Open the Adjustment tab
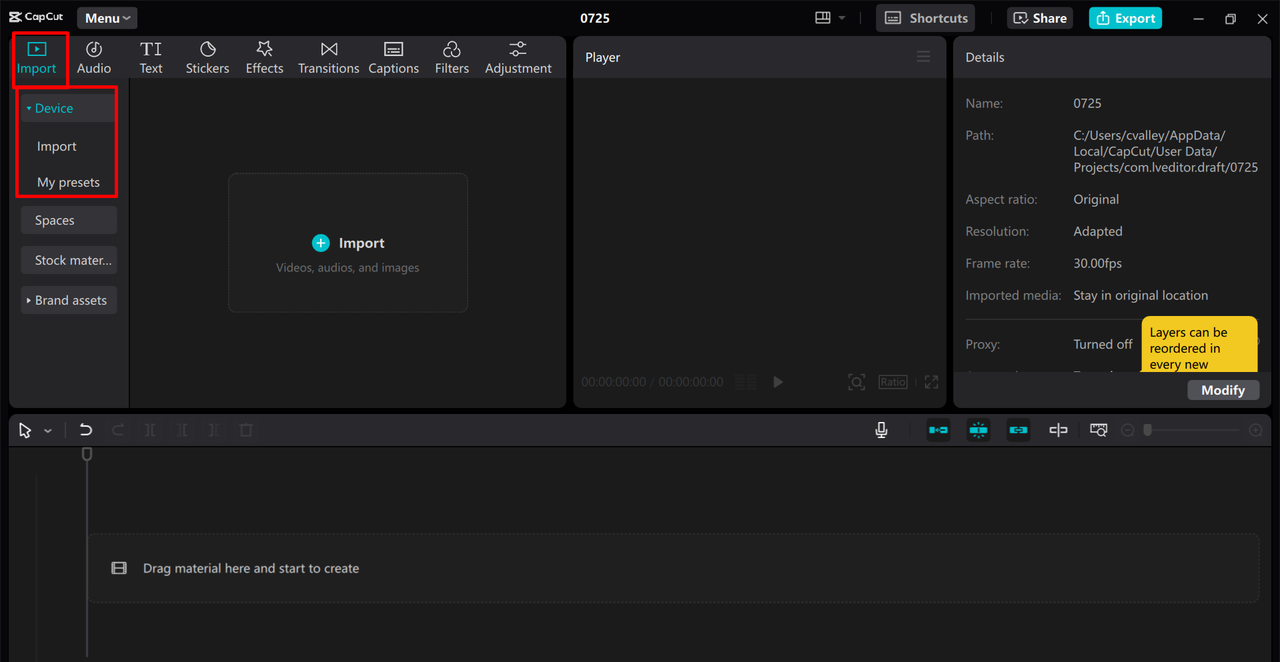 [518, 58]
